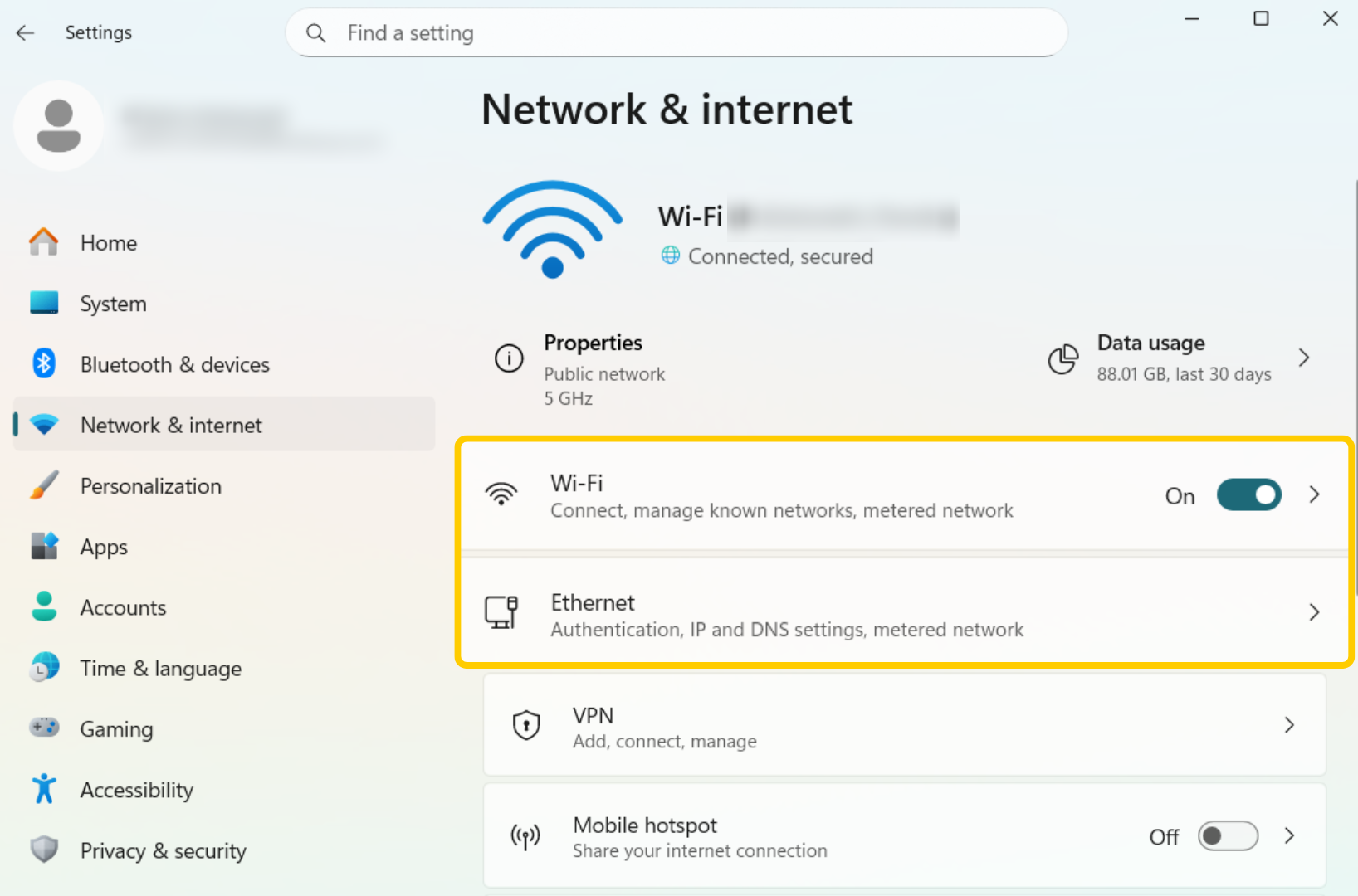Go back using the arrow button
The width and height of the screenshot is (1358, 896).
25,32
